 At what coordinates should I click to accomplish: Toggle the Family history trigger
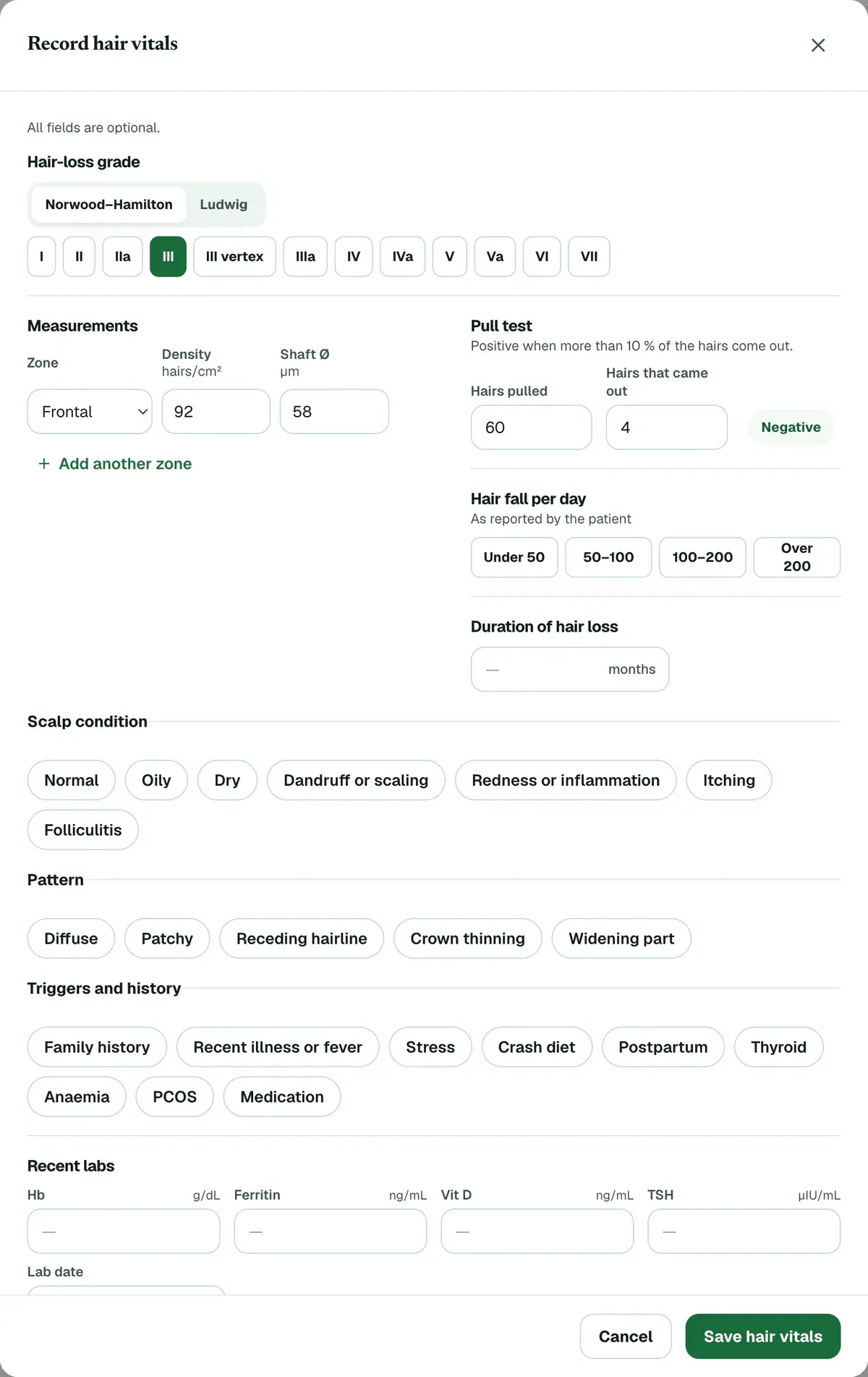(x=97, y=1047)
